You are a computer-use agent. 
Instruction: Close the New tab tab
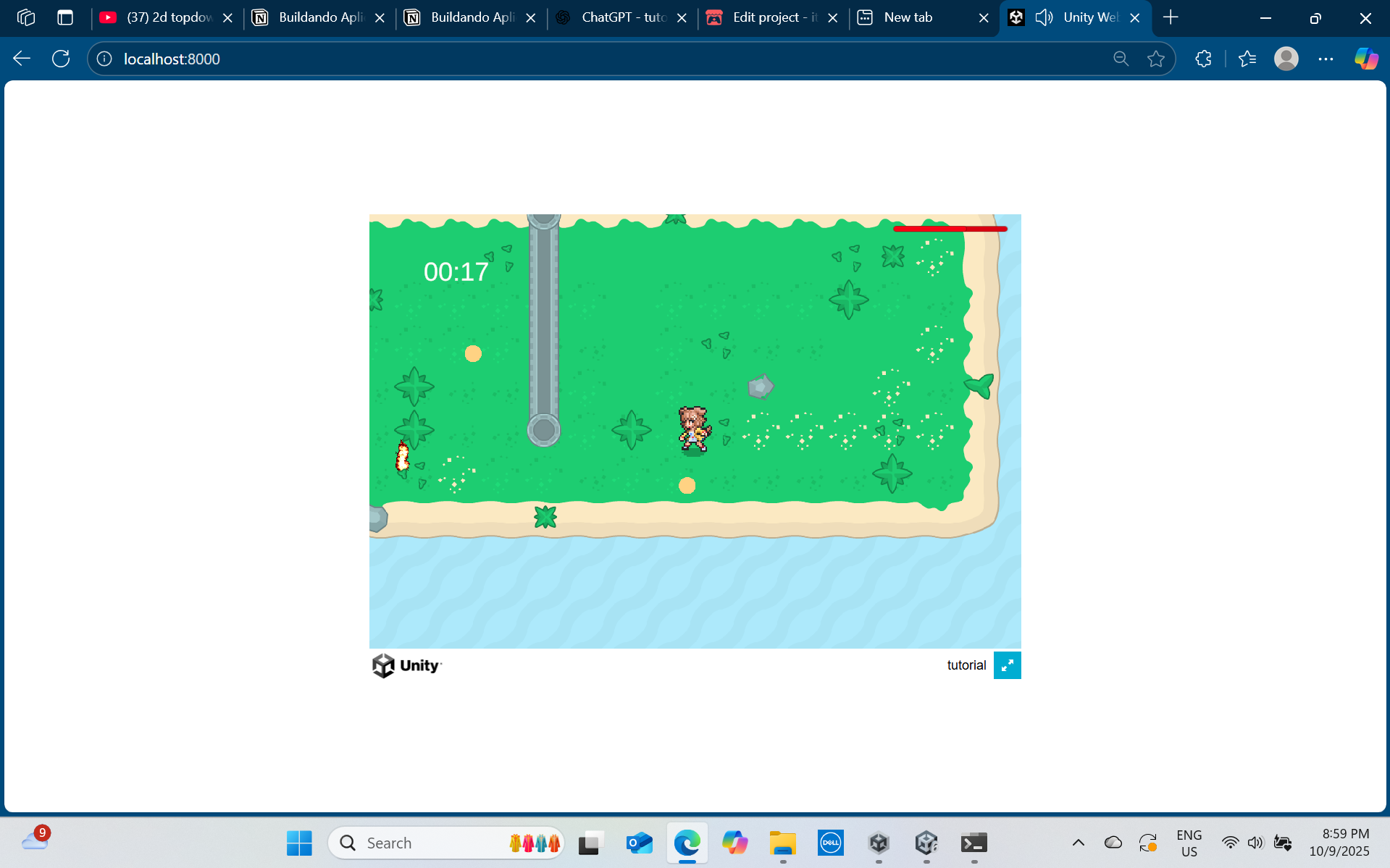[984, 18]
